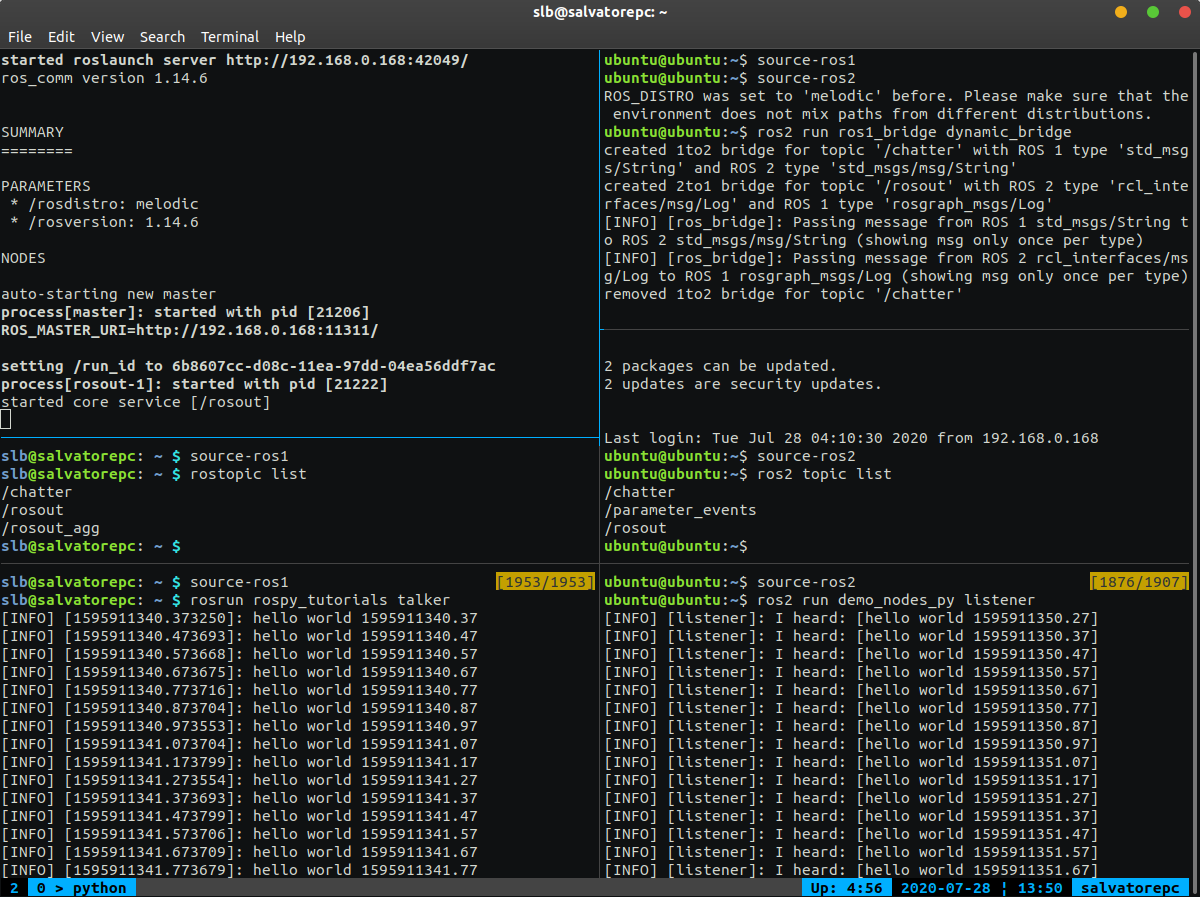Click 'started core service [/rosout]' line
The height and width of the screenshot is (897, 1200).
(x=135, y=402)
